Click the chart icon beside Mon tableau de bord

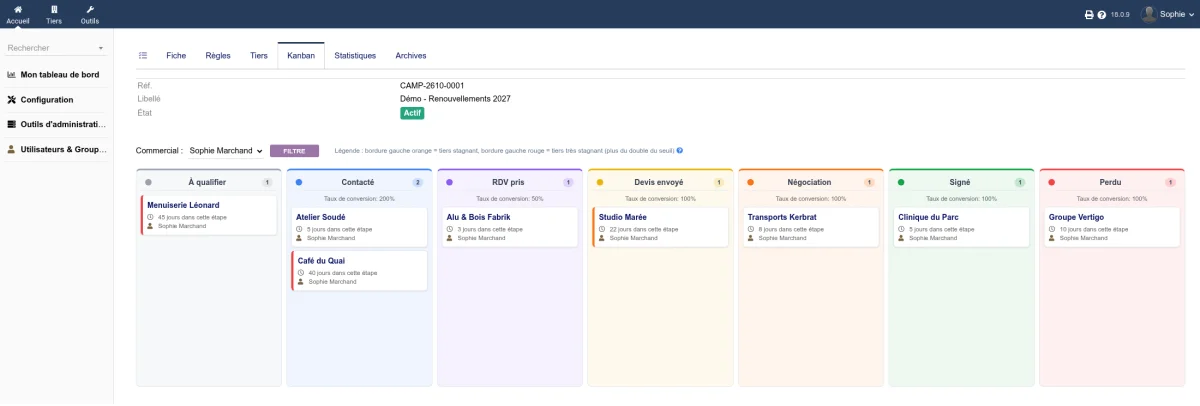coord(12,74)
